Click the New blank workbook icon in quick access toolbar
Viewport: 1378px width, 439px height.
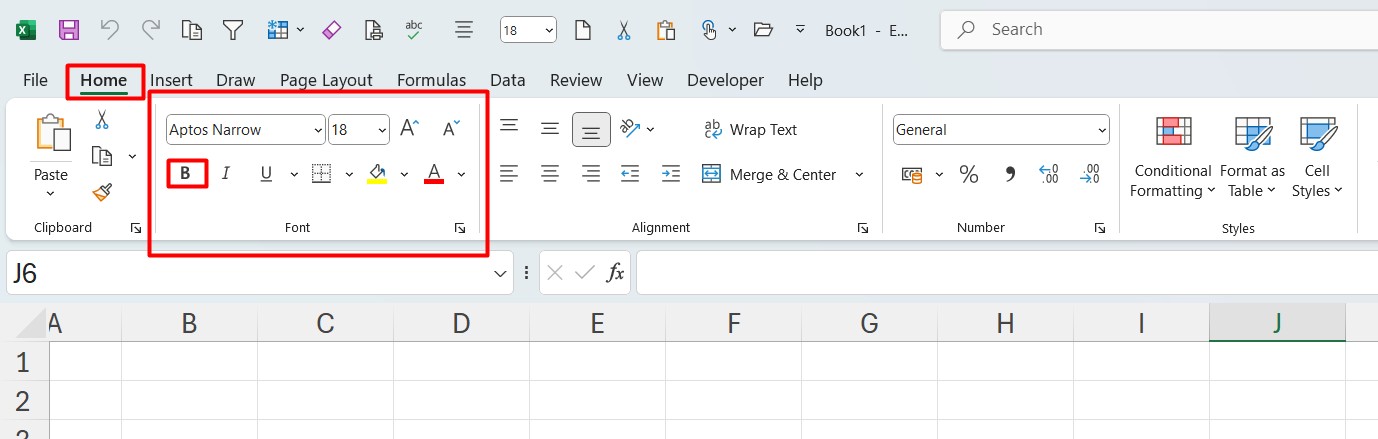[x=582, y=30]
